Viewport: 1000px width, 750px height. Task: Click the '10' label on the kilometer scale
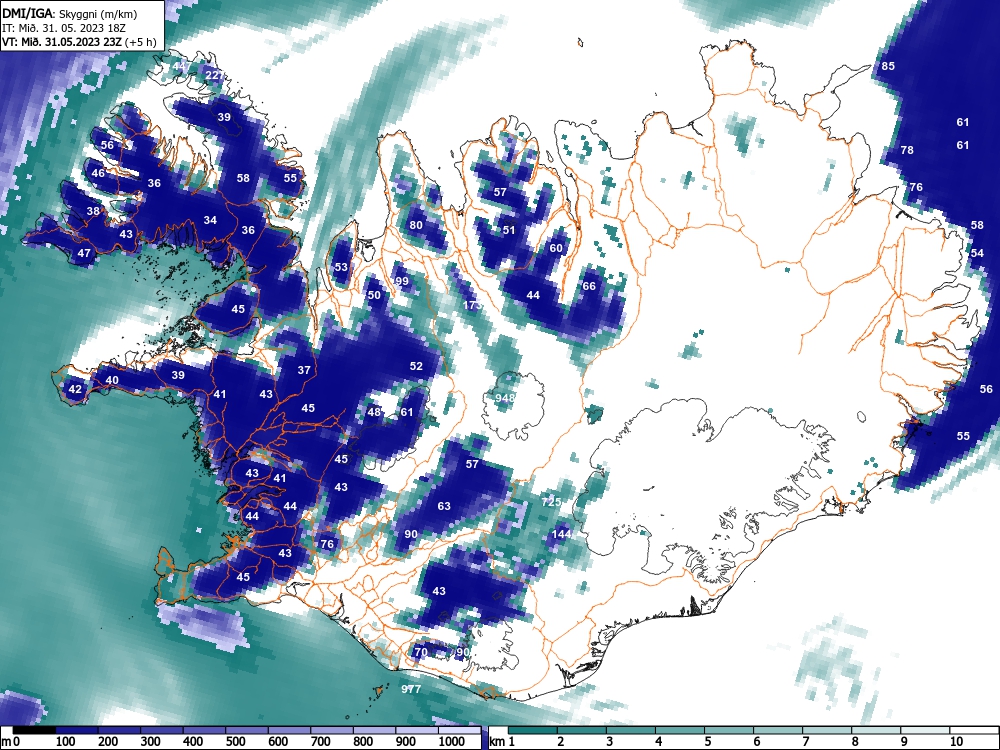tap(957, 741)
